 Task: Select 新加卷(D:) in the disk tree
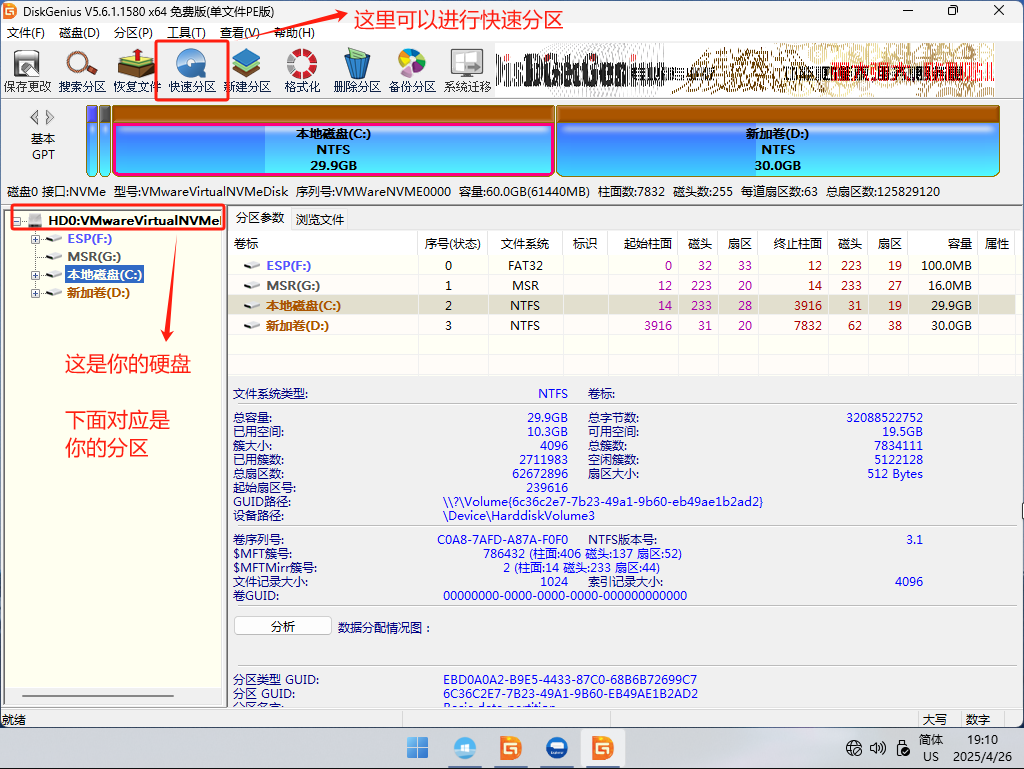pos(98,293)
